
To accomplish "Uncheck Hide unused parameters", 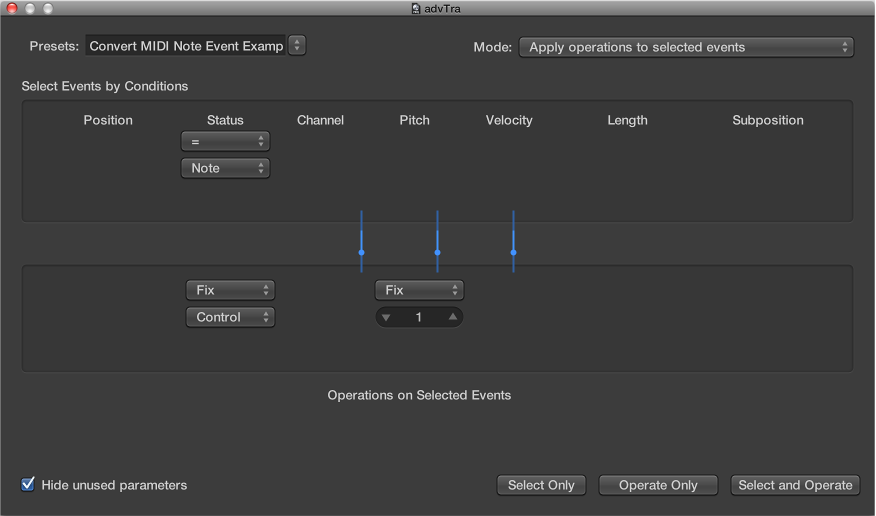I will pos(27,484).
